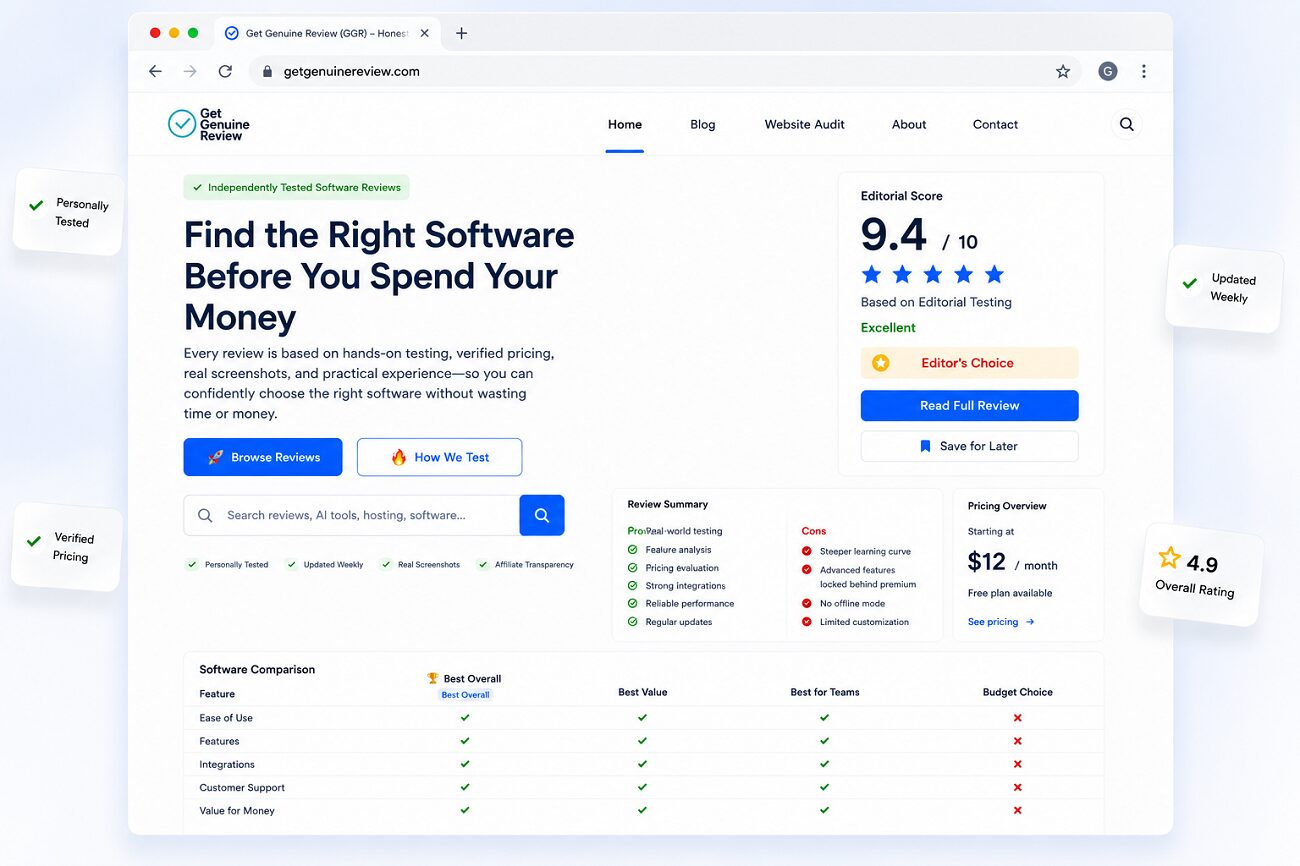1300x866 pixels.
Task: Click the first blue rating star
Action: pyautogui.click(x=872, y=274)
